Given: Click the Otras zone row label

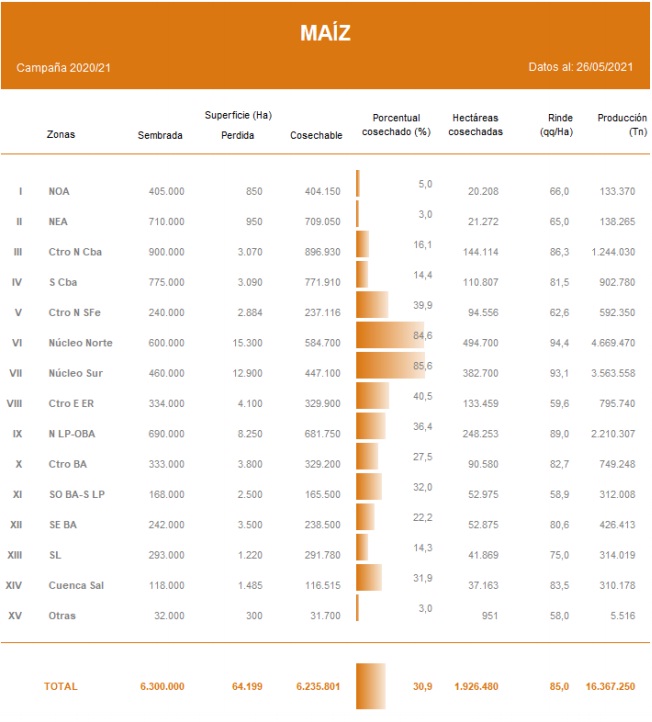Looking at the screenshot, I should (61, 616).
